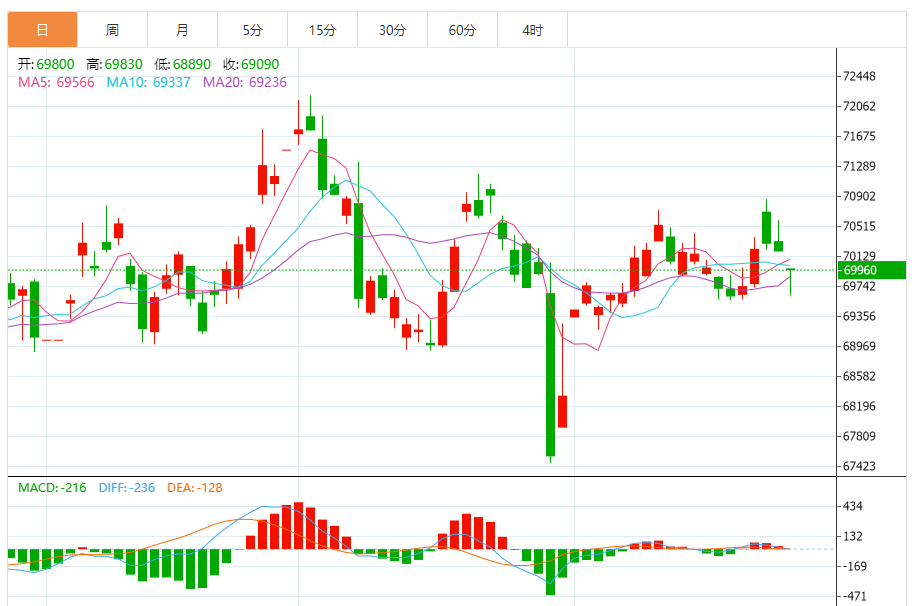Switch to the 4时 interval tab
The width and height of the screenshot is (912, 606).
click(x=532, y=30)
